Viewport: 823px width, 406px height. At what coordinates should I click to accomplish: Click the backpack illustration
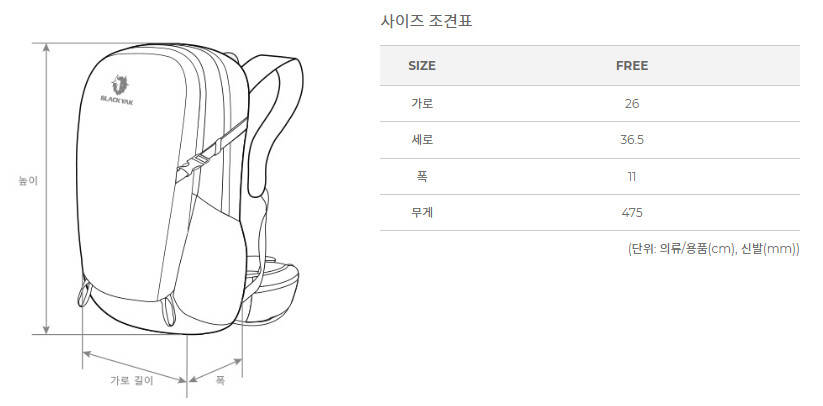point(189,189)
